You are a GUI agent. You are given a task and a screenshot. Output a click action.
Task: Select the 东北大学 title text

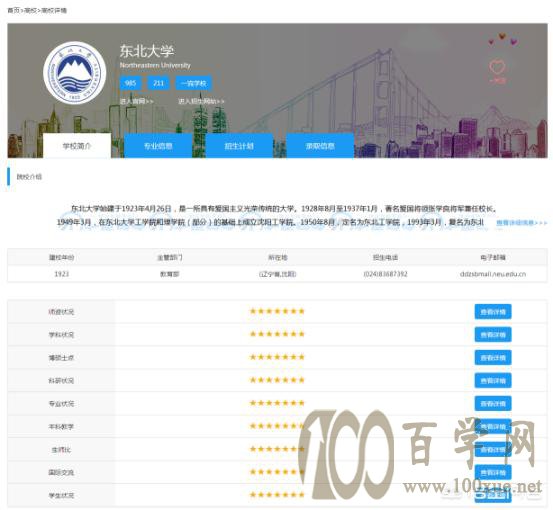[147, 51]
